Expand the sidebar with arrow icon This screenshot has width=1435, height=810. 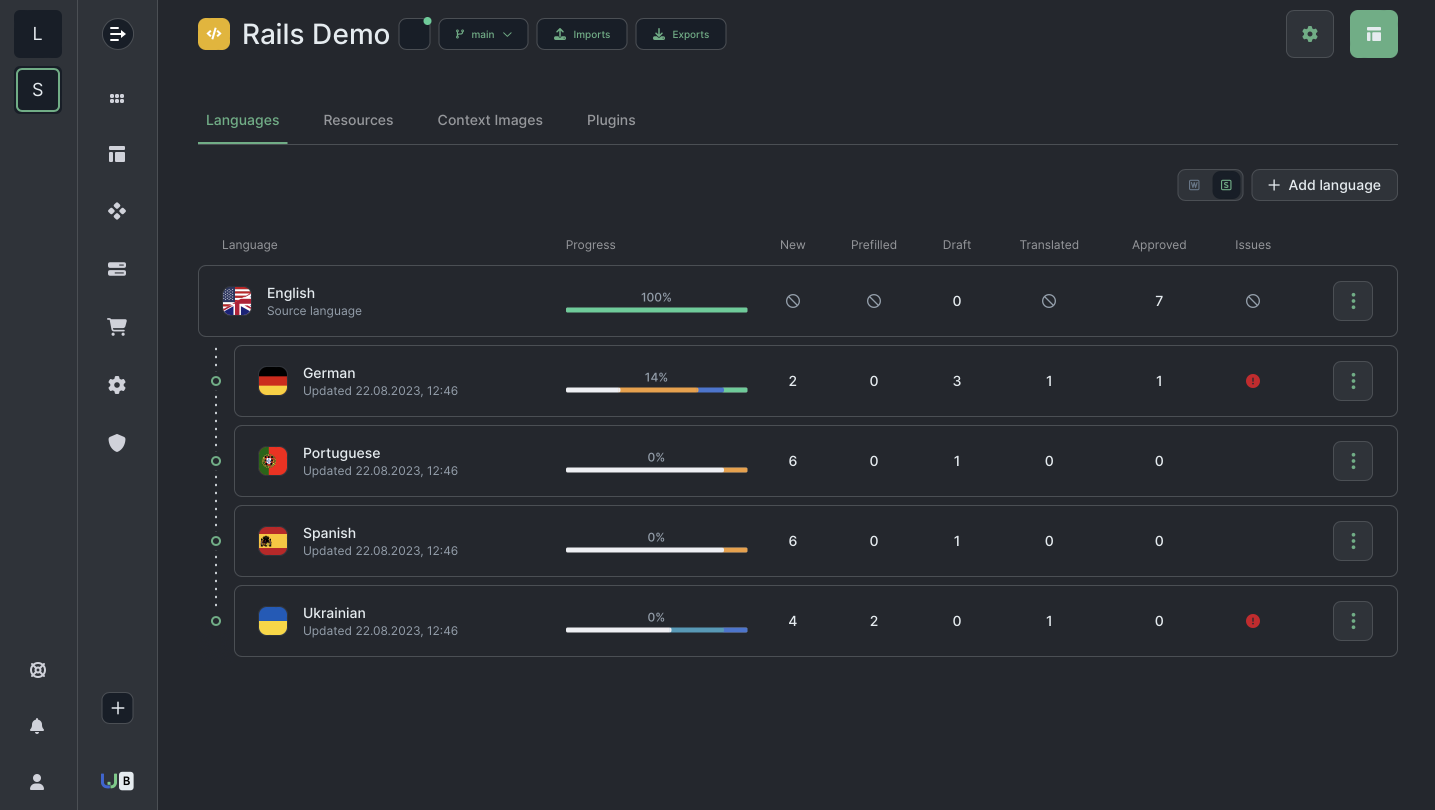tap(117, 34)
